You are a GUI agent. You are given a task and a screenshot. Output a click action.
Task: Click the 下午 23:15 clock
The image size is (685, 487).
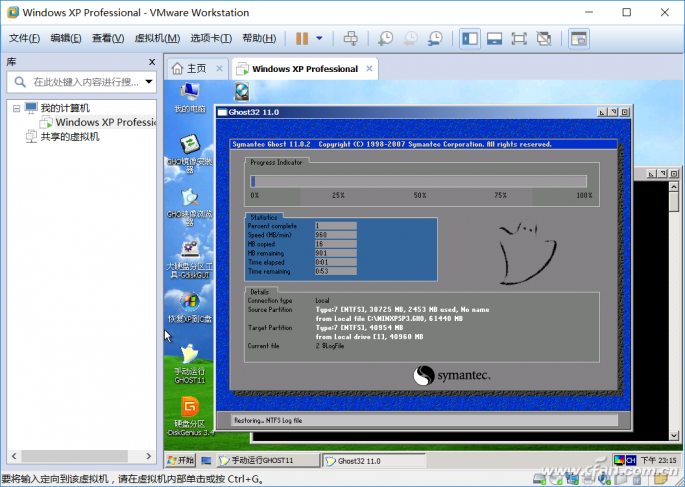pyautogui.click(x=658, y=460)
